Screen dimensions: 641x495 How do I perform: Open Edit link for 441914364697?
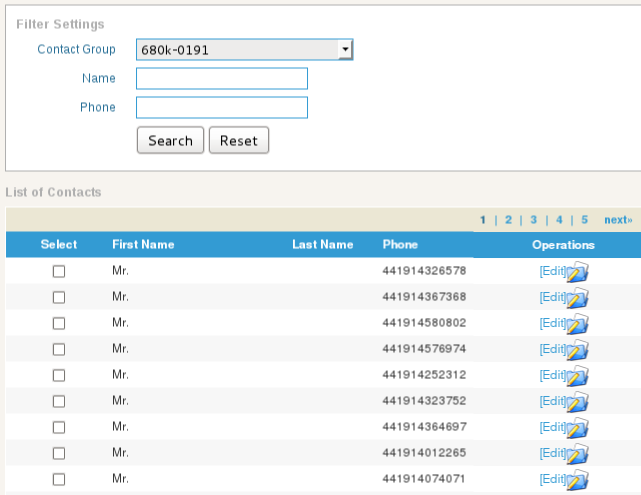click(553, 427)
